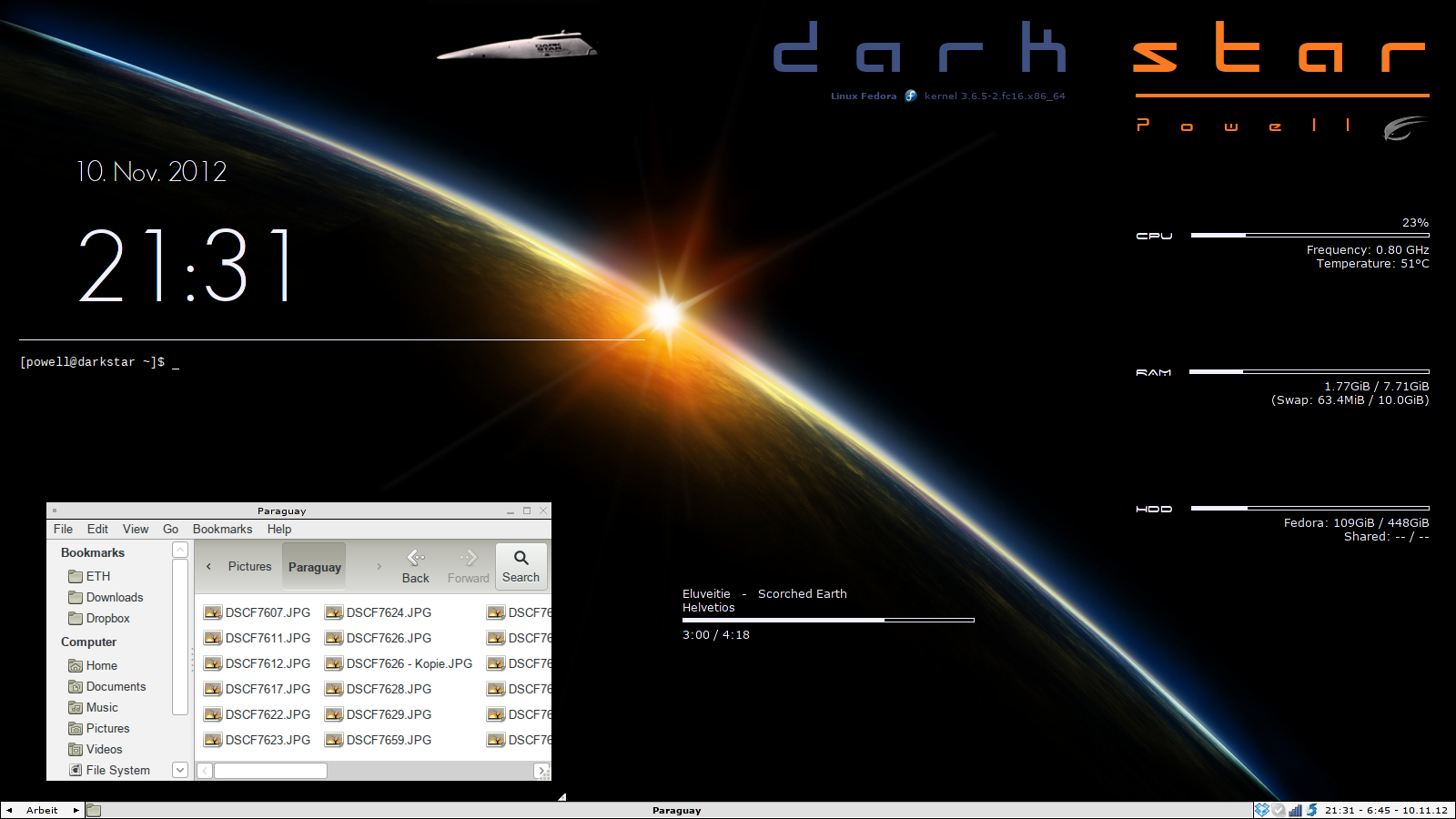Viewport: 1456px width, 819px height.
Task: Click the horizontal scrollbar left arrow
Action: 205,771
